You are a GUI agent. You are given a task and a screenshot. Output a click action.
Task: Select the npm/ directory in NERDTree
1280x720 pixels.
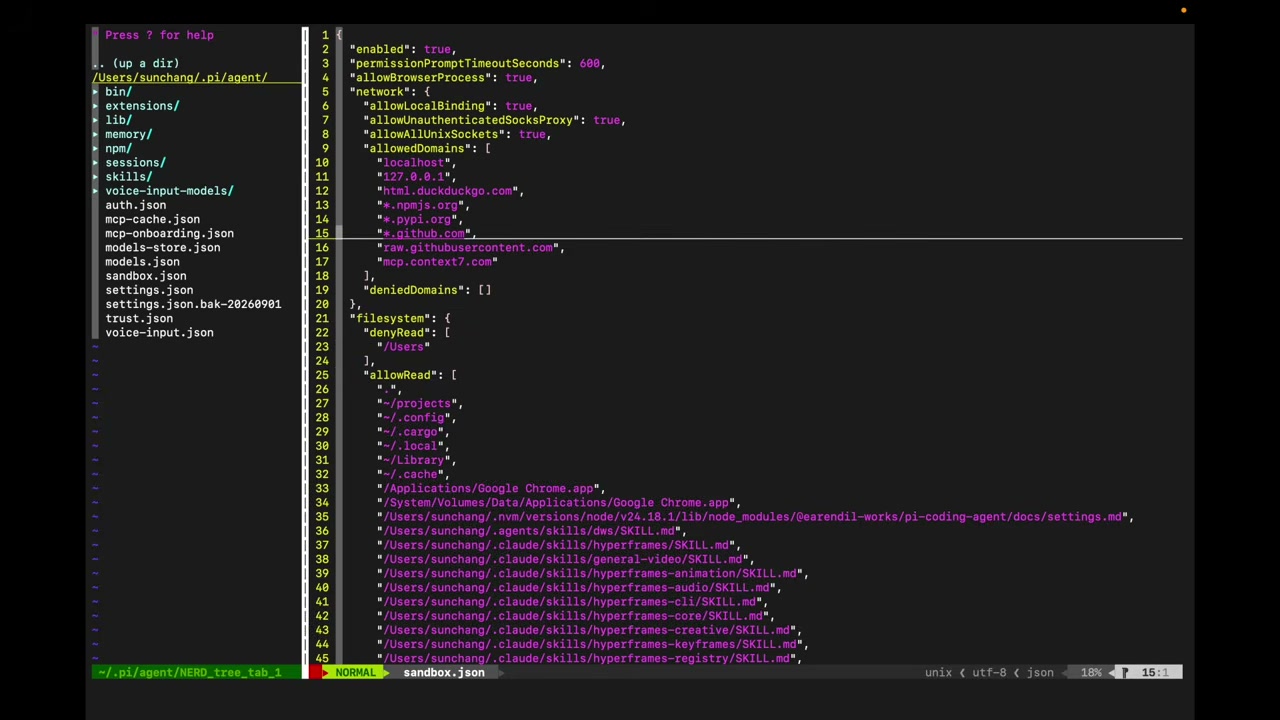coord(118,149)
